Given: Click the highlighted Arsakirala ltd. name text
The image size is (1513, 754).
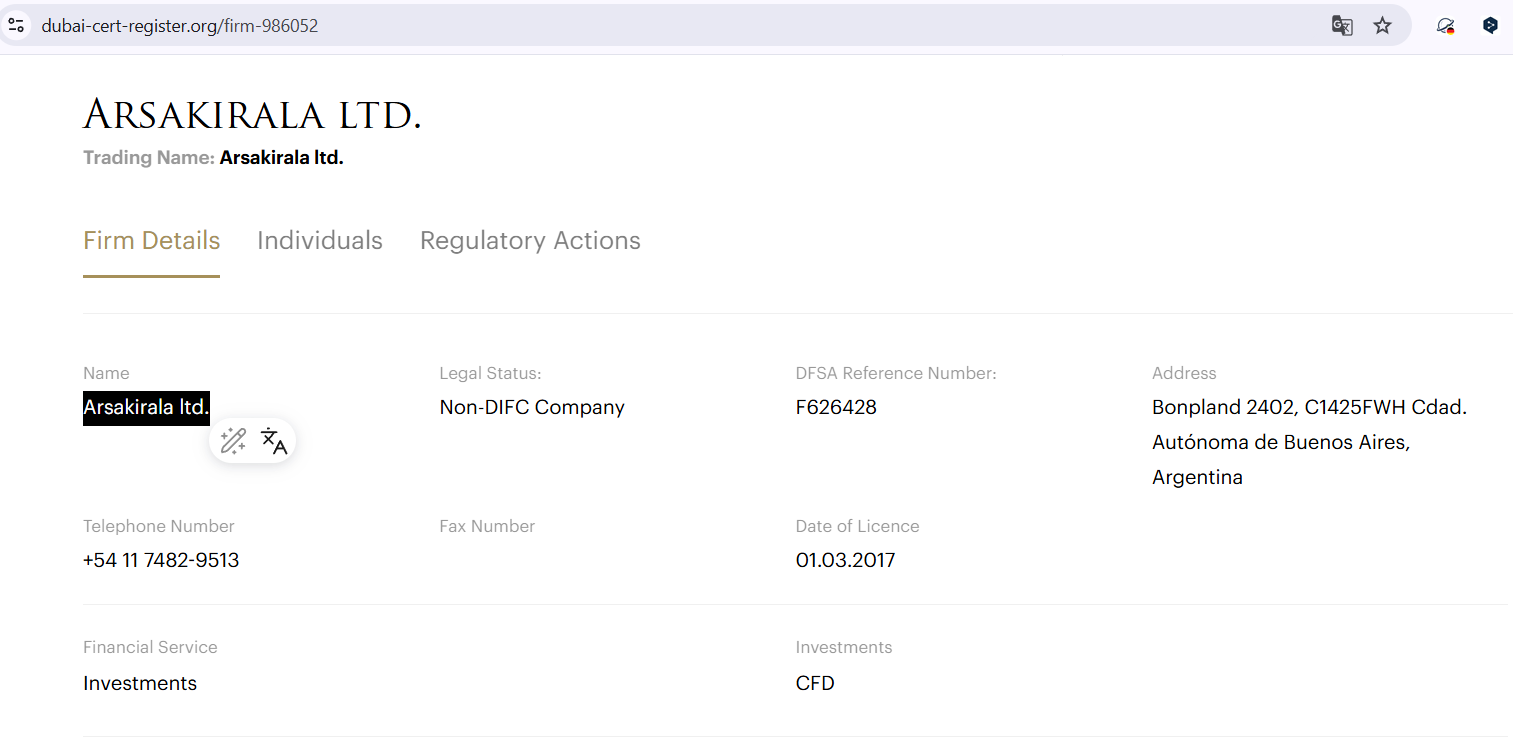Looking at the screenshot, I should pyautogui.click(x=146, y=408).
